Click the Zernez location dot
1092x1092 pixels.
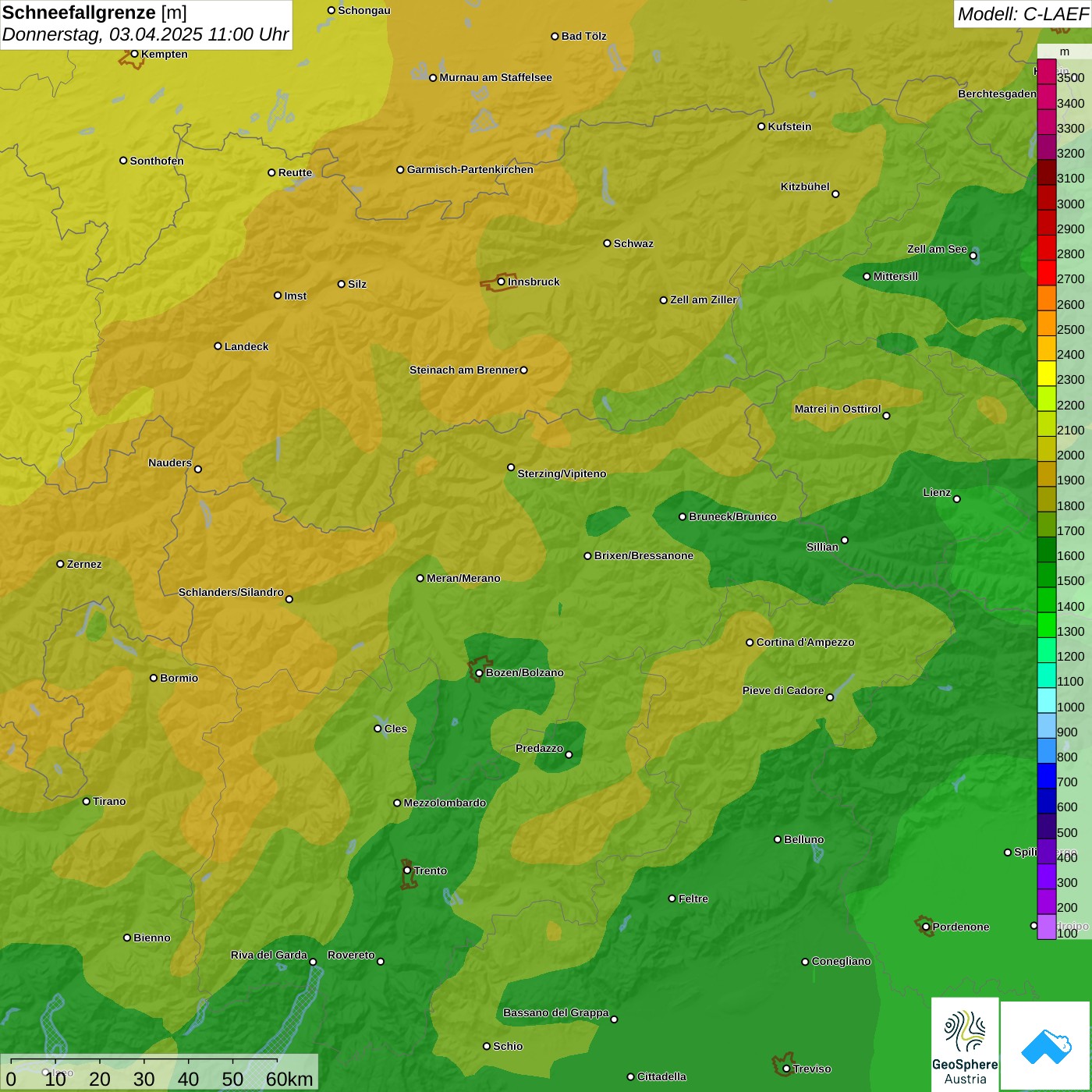(x=60, y=564)
